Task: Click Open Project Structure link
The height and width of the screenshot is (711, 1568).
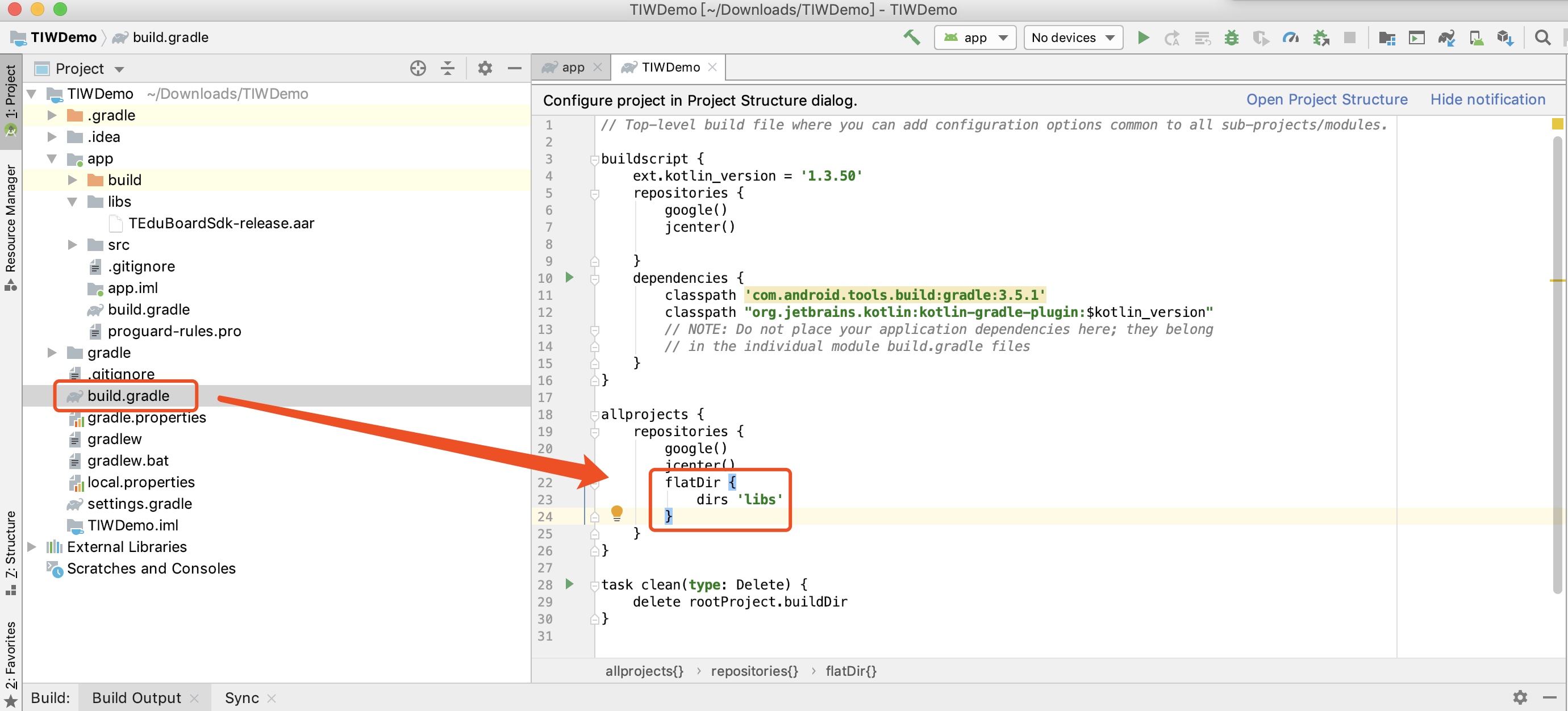Action: point(1327,99)
